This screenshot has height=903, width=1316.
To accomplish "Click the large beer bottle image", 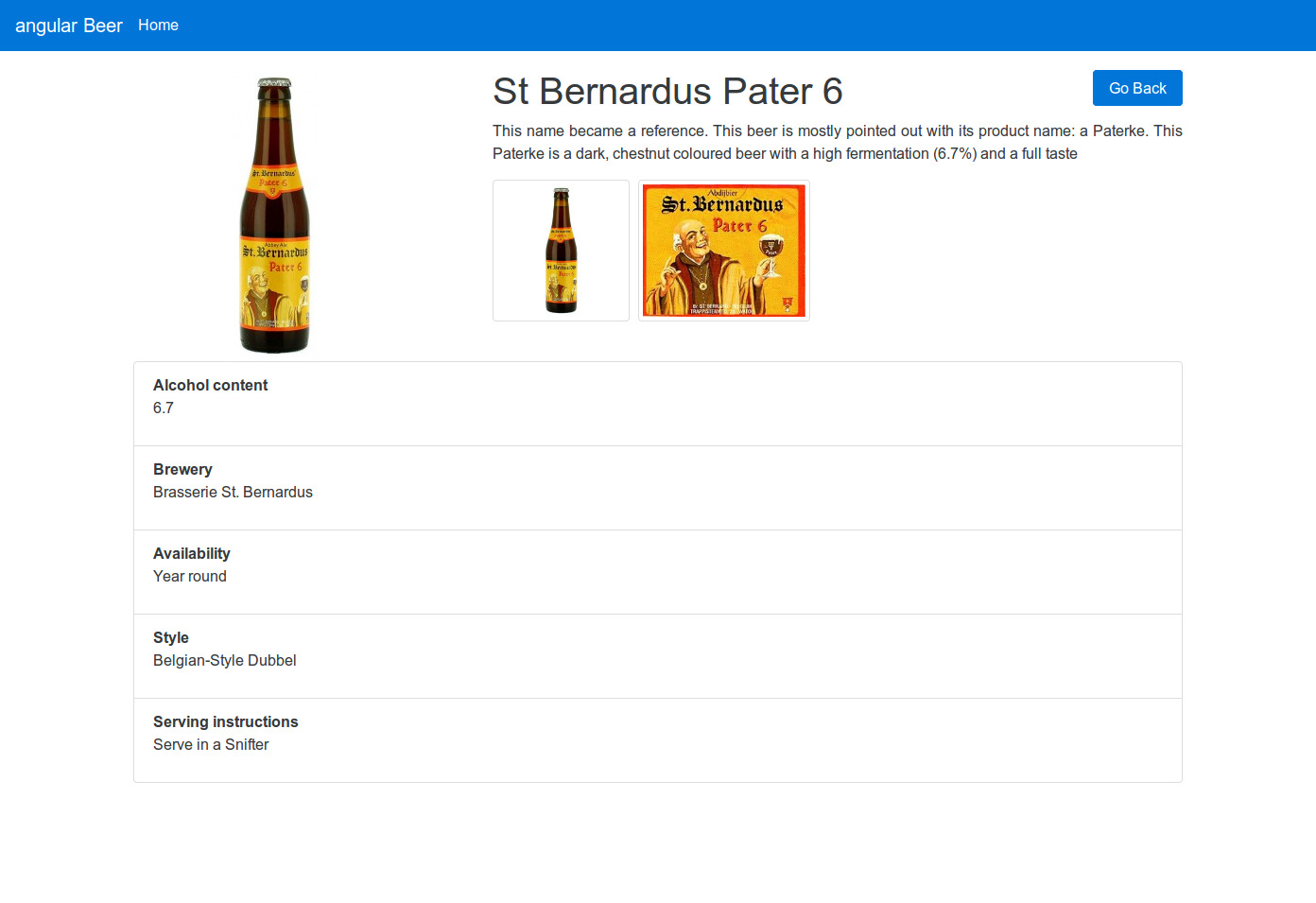I will (x=275, y=216).
